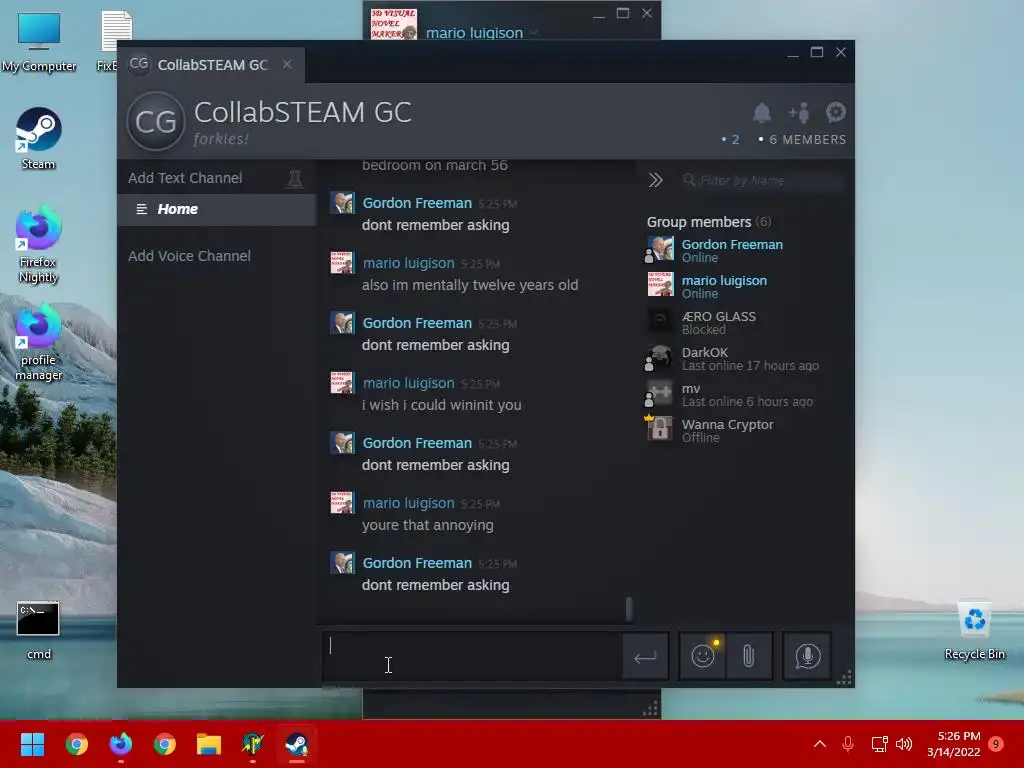Click the attach file paperclip icon
The height and width of the screenshot is (768, 1024).
[748, 656]
